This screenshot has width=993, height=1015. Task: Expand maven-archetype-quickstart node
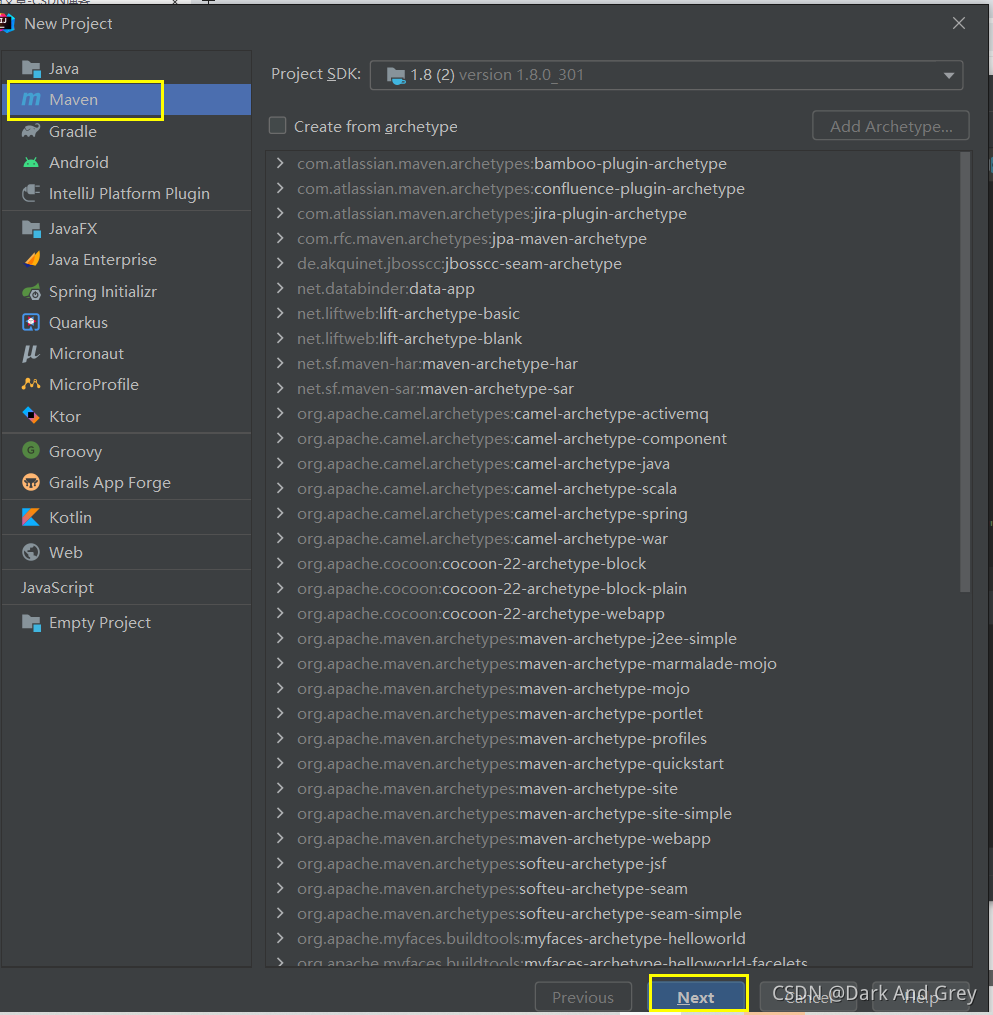click(280, 763)
